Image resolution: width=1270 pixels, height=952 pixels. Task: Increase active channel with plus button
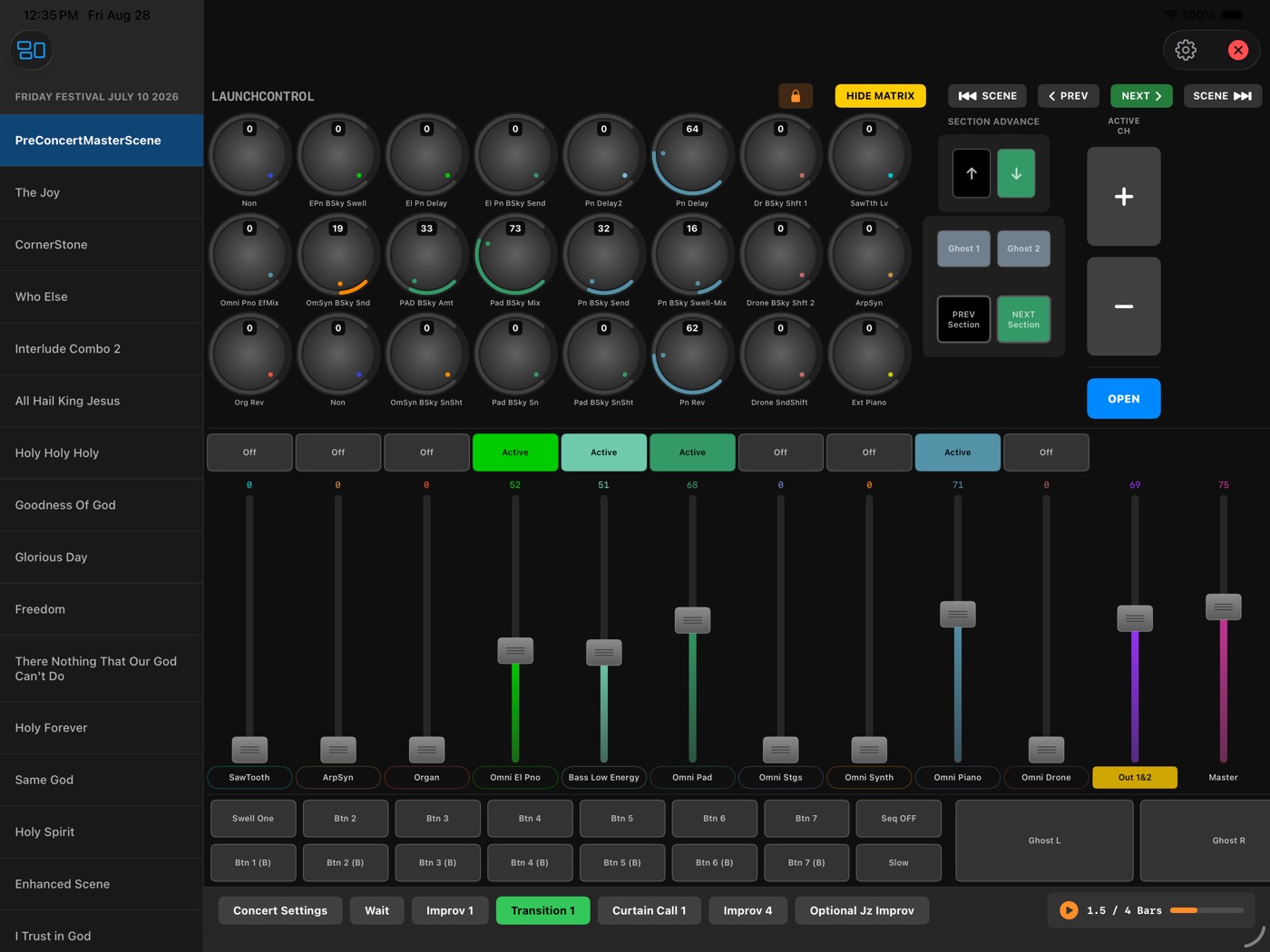[1124, 197]
